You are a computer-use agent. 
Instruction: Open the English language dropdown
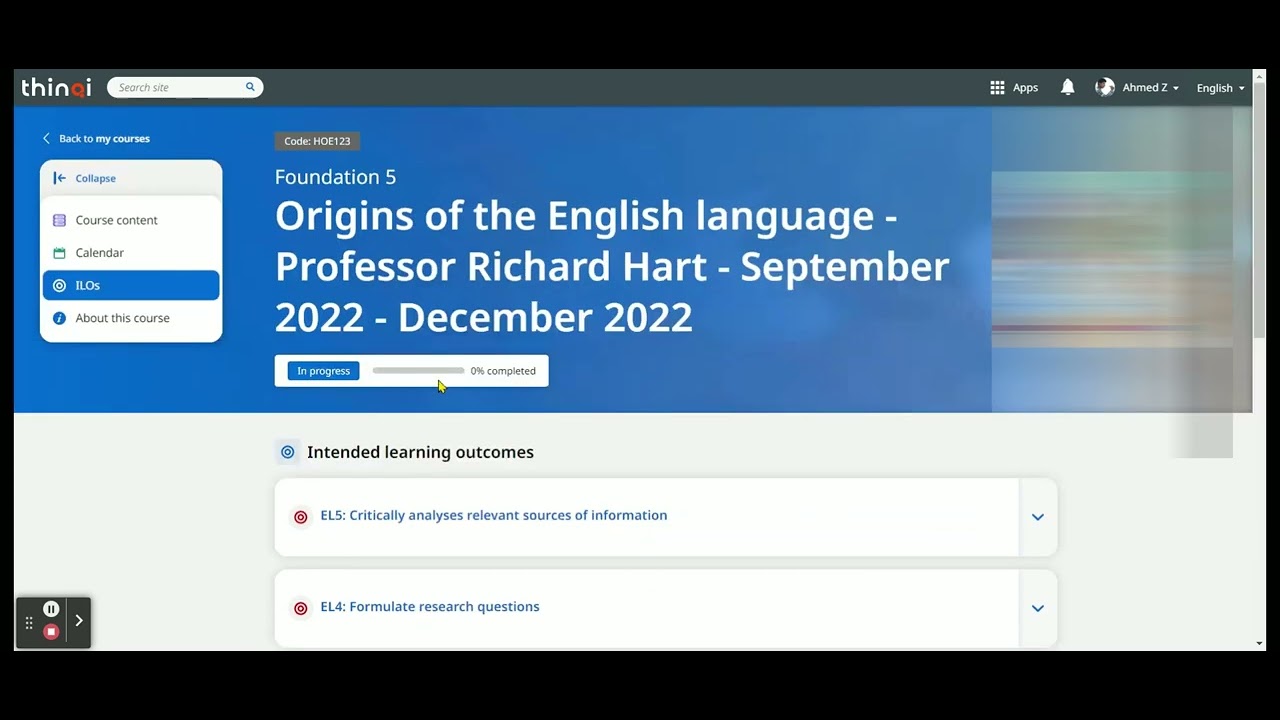pos(1220,88)
